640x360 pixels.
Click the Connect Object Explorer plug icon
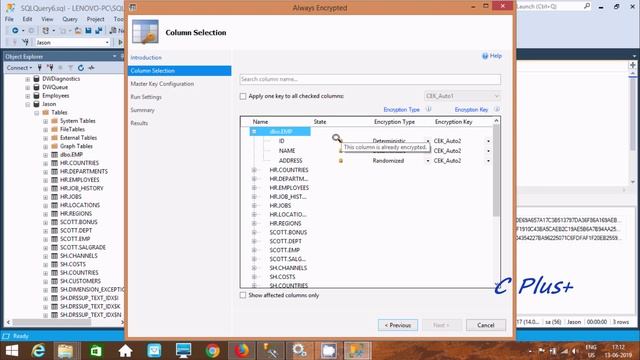(40, 68)
